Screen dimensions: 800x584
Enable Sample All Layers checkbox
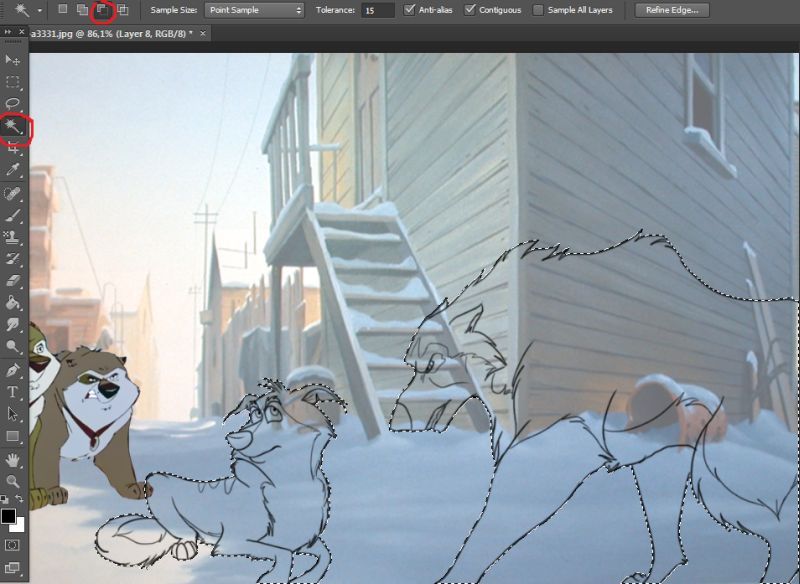pos(538,10)
